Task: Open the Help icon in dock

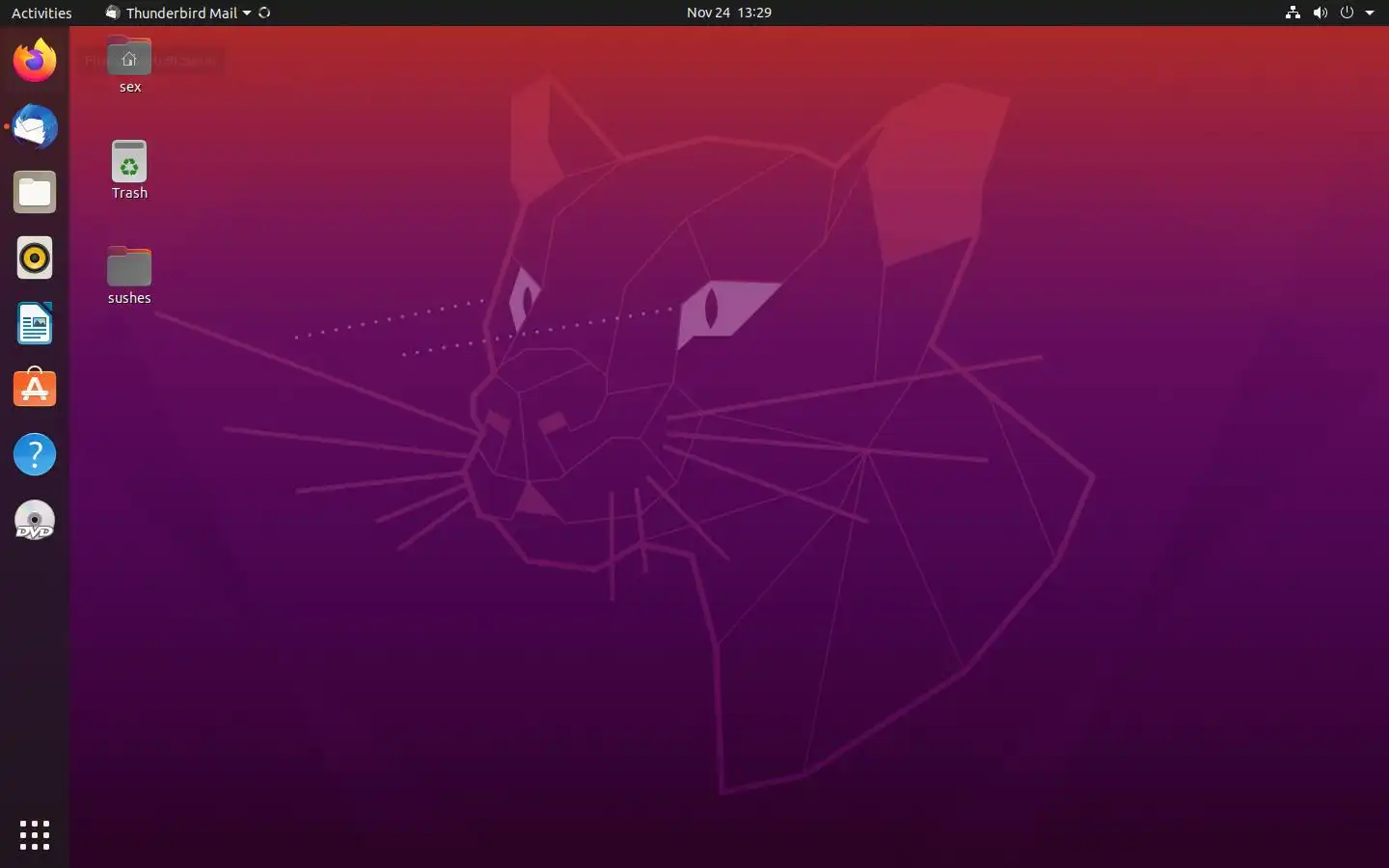Action: click(x=35, y=454)
